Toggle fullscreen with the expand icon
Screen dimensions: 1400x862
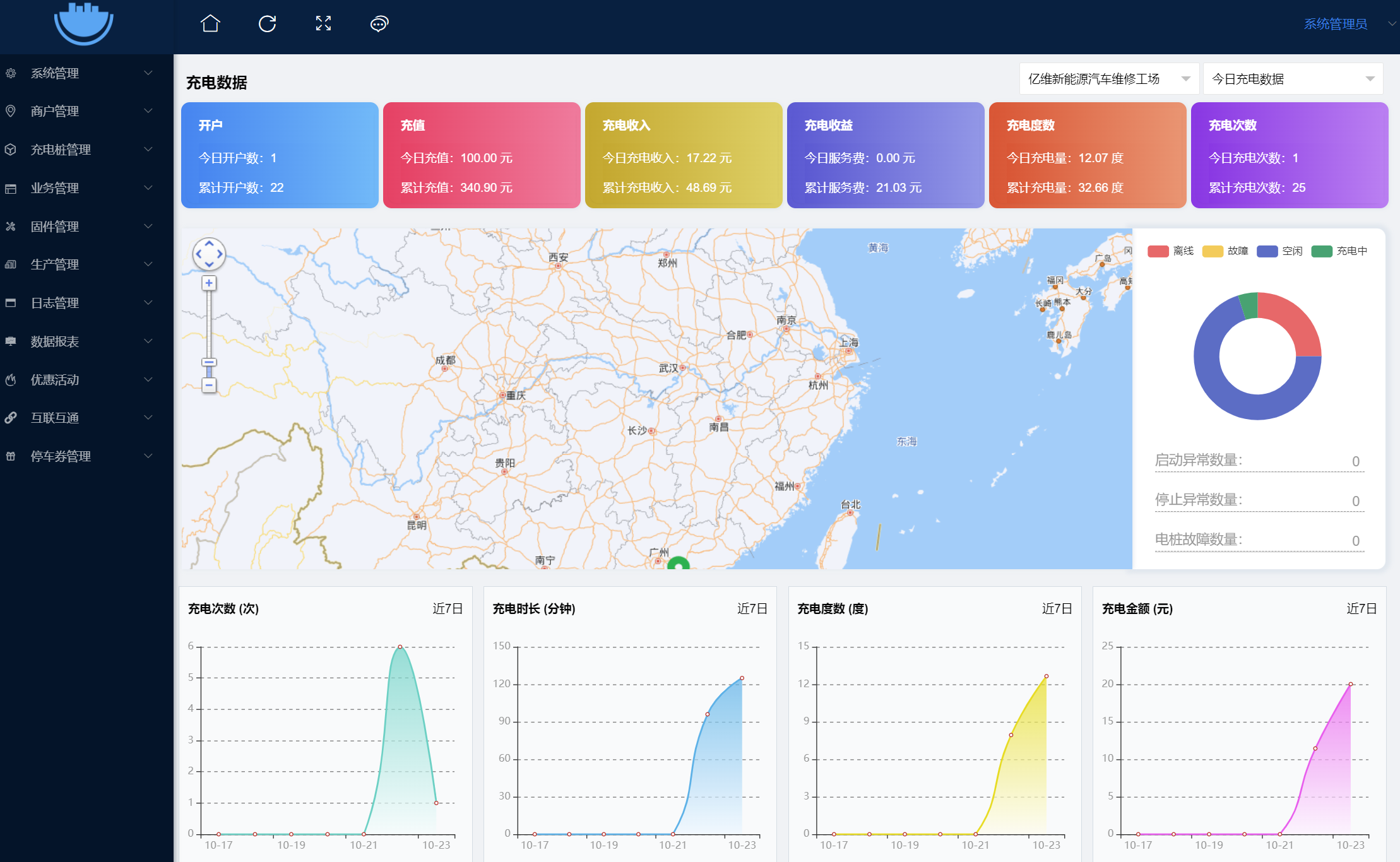323,24
